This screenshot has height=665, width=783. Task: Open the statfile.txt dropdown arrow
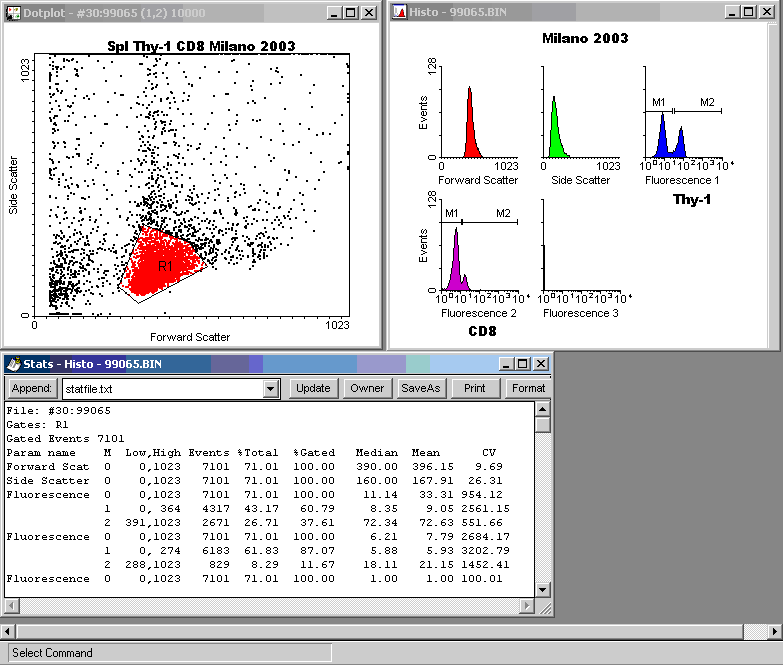(269, 388)
